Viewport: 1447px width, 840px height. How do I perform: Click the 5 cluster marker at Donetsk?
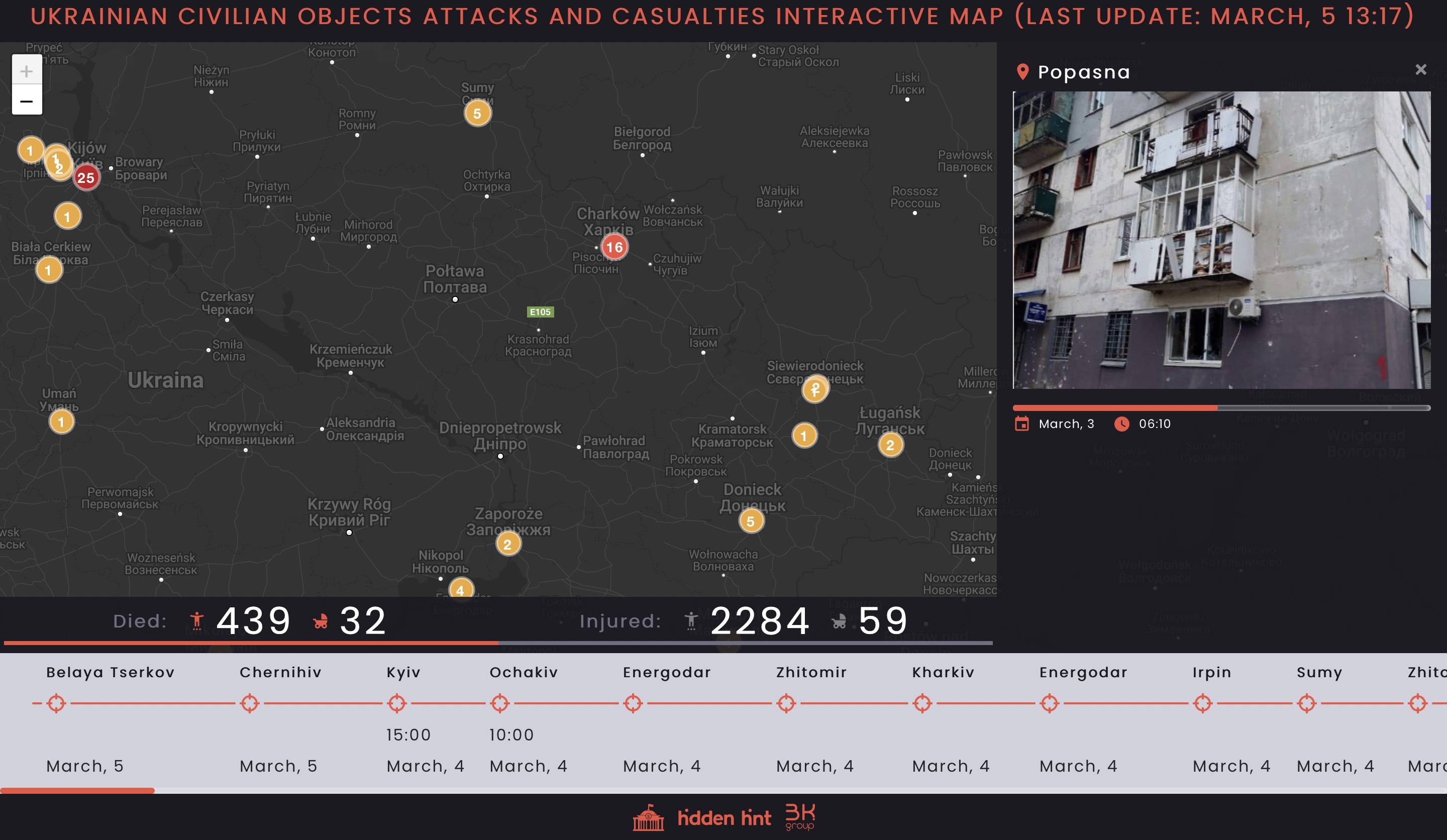[x=751, y=521]
